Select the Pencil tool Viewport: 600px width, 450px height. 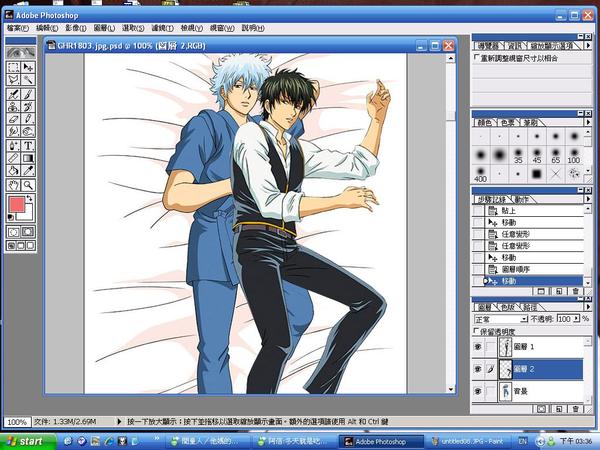[x=28, y=119]
